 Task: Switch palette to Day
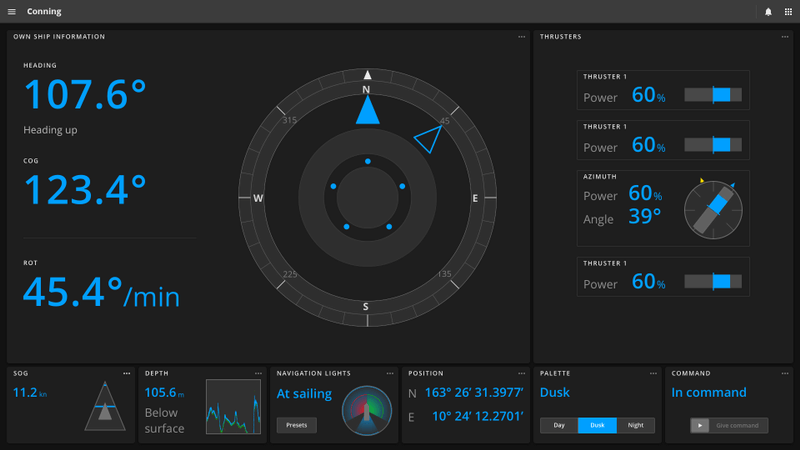[559, 425]
